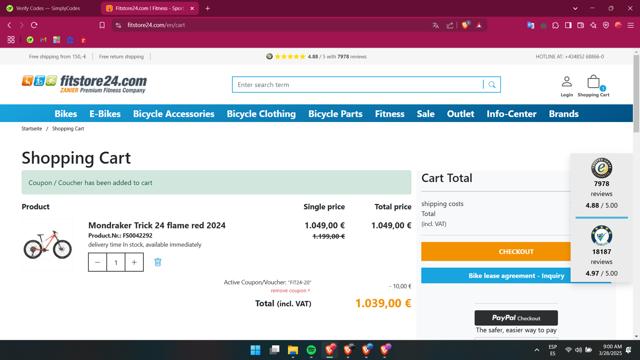Decrease quantity with minus button

point(97,262)
